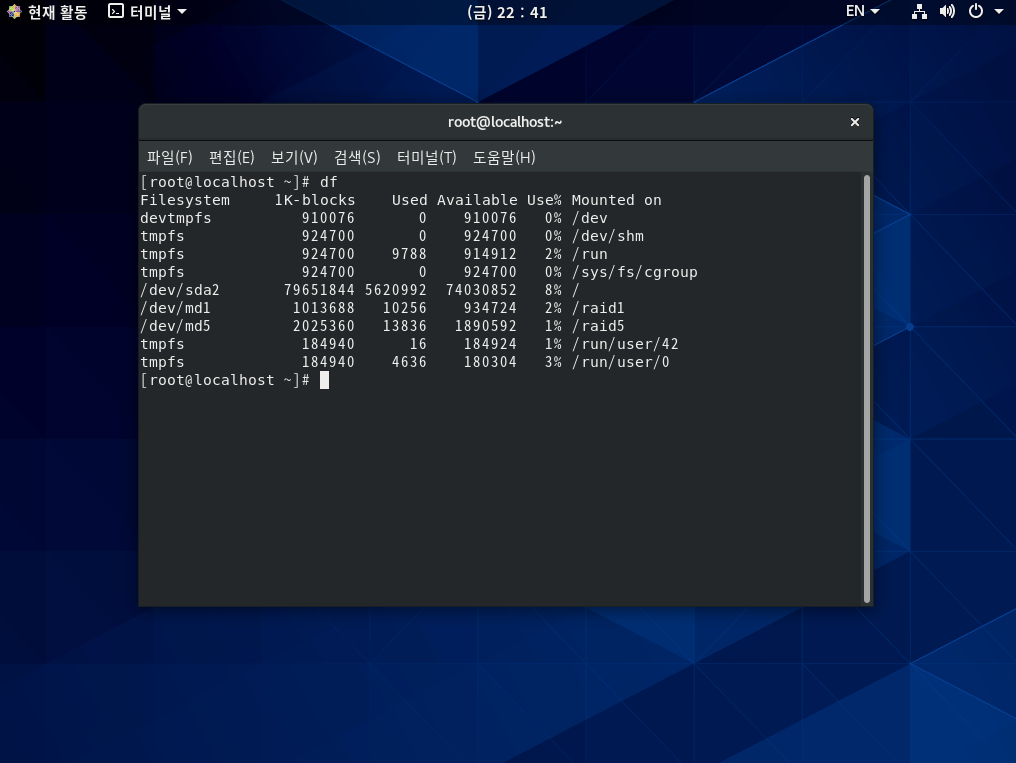Click the Used value 4636
Screen dimensions: 1016x763
click(x=410, y=363)
